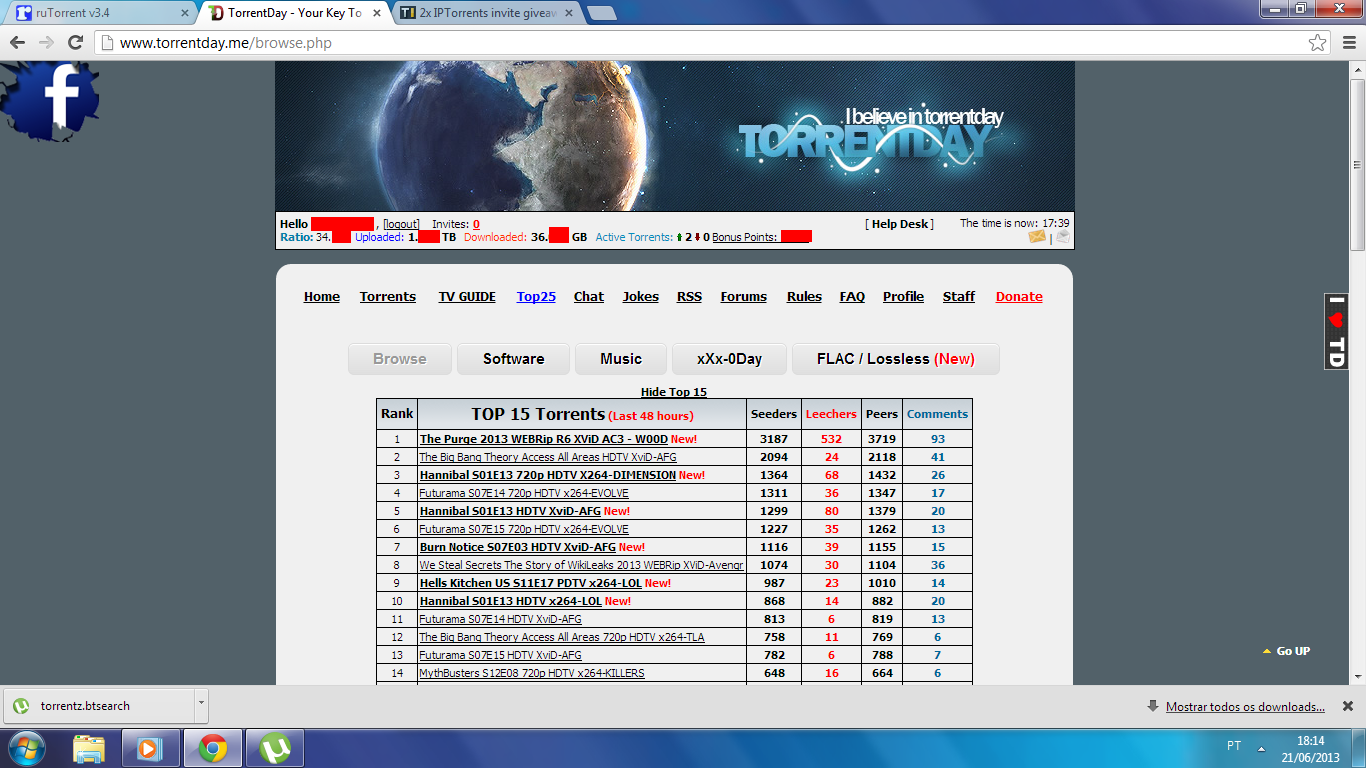Select the TorrentDay browser tab
1366x768 pixels.
pyautogui.click(x=295, y=13)
